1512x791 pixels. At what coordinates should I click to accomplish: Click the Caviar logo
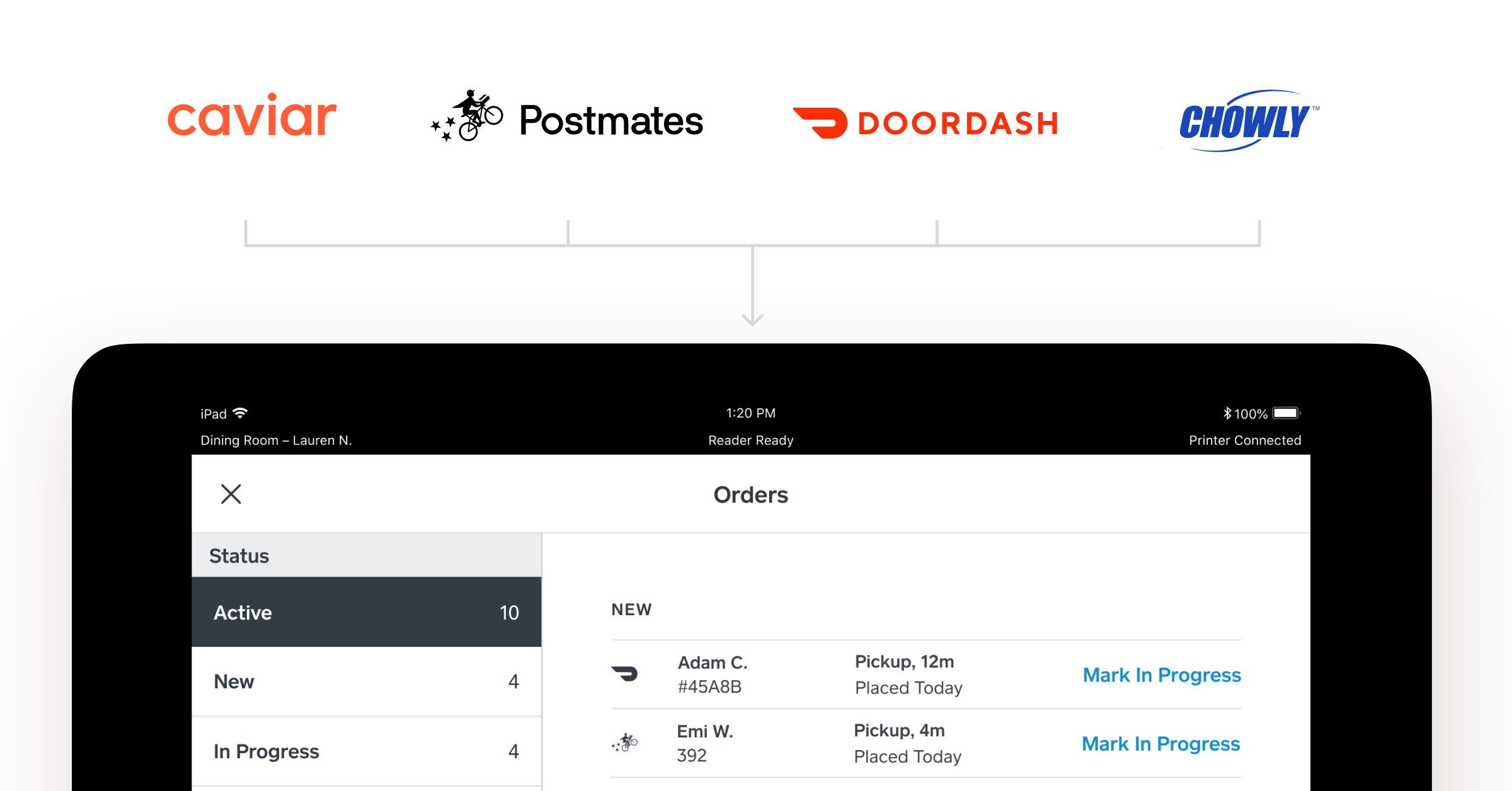pos(251,117)
